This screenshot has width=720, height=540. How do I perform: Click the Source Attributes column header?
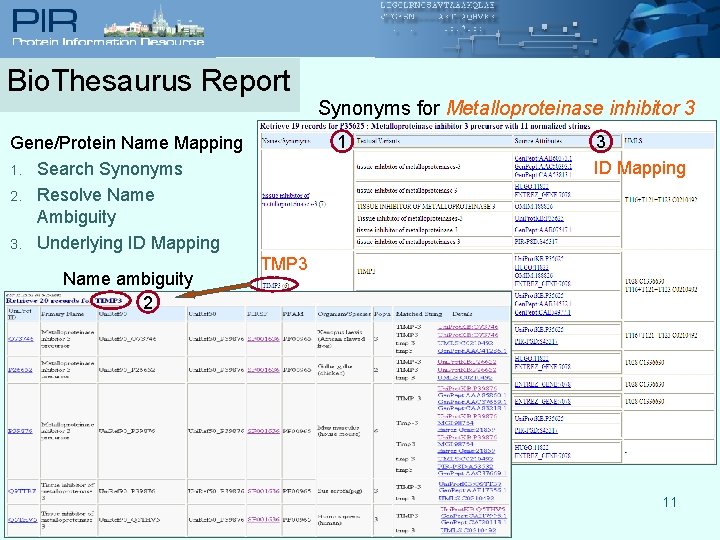click(538, 141)
